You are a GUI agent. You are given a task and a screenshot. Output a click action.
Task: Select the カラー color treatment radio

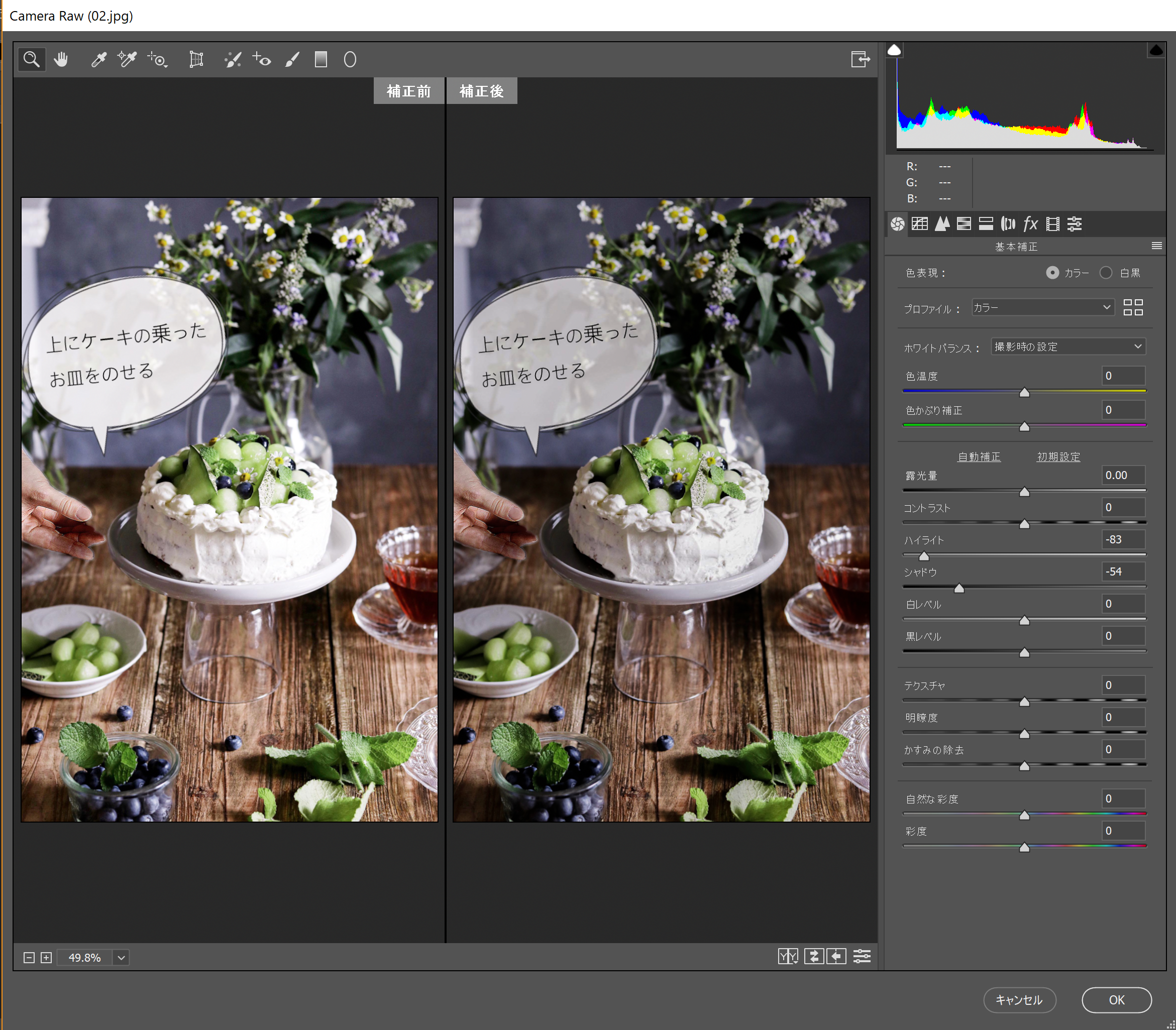click(1052, 273)
